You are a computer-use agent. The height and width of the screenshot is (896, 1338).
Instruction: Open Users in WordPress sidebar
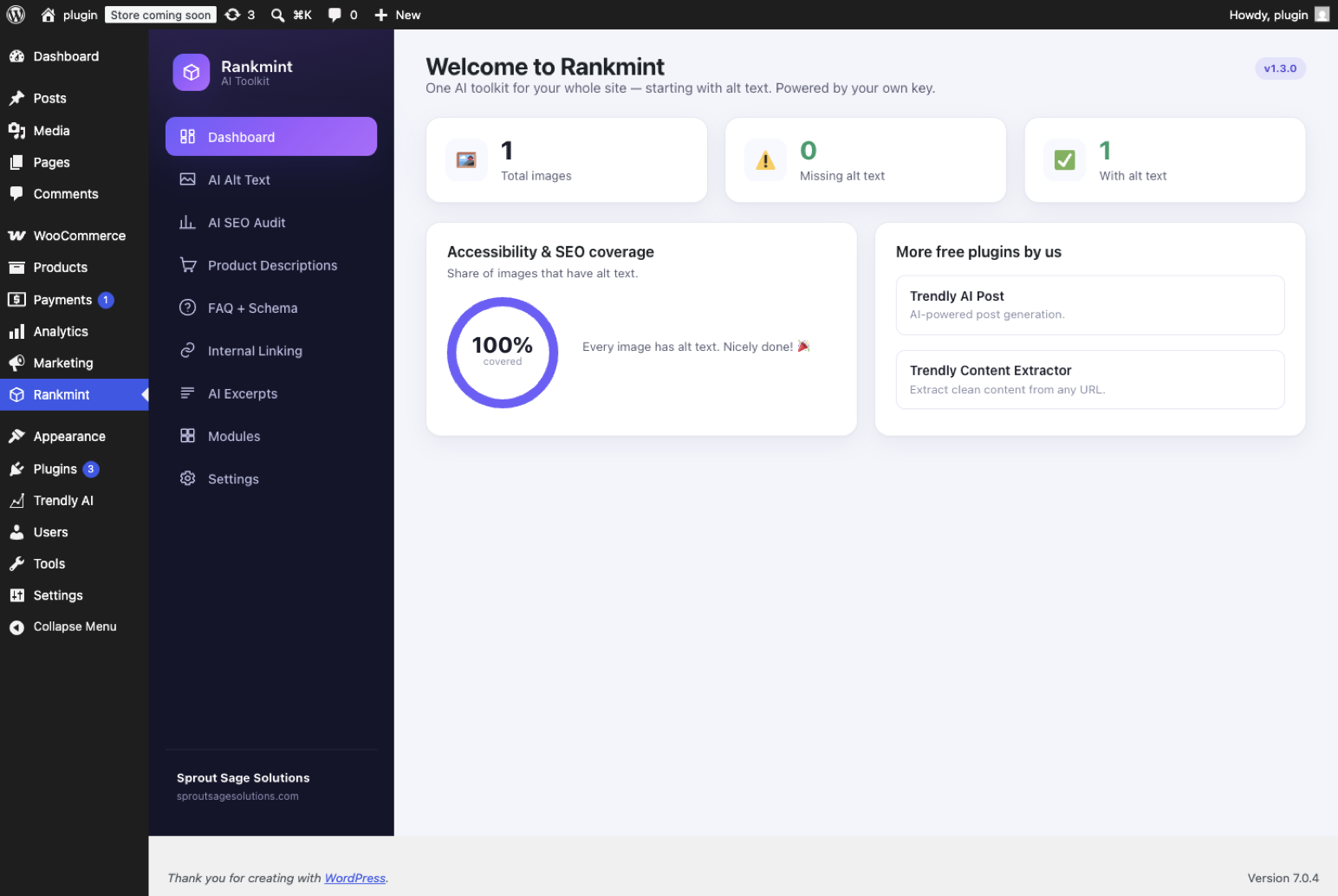click(x=75, y=532)
